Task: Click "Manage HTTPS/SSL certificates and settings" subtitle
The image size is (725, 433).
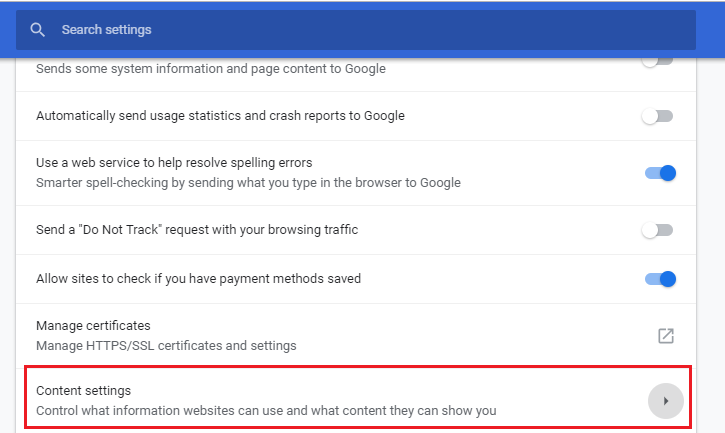Action: point(166,346)
